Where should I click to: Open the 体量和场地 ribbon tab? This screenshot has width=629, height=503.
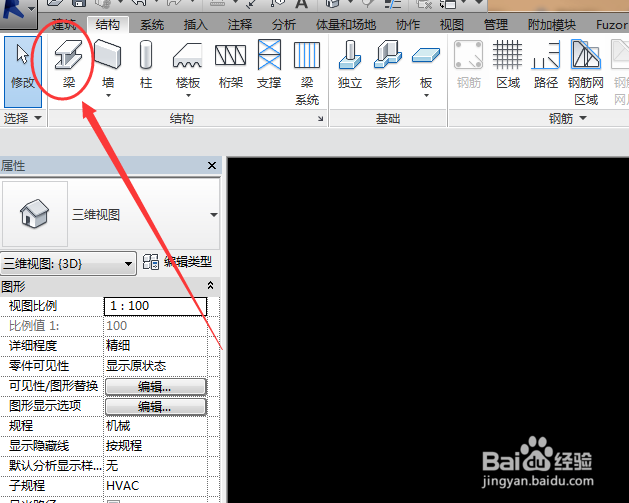pyautogui.click(x=346, y=25)
